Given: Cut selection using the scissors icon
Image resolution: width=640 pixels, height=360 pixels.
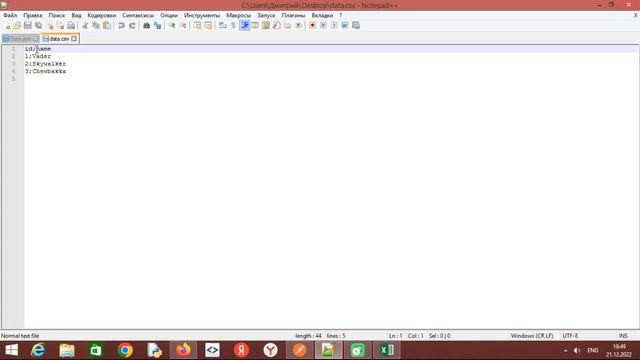Looking at the screenshot, I should pos(85,26).
